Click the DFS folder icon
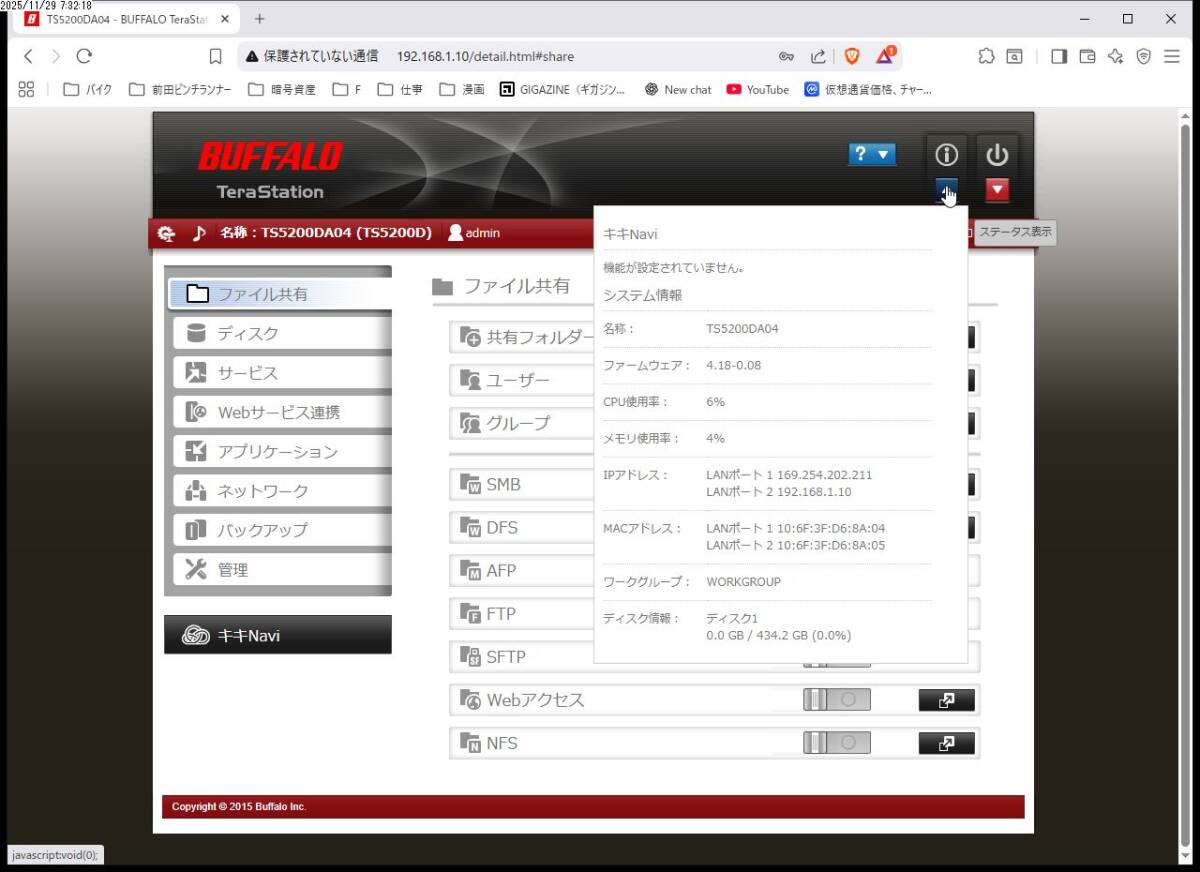 click(470, 528)
